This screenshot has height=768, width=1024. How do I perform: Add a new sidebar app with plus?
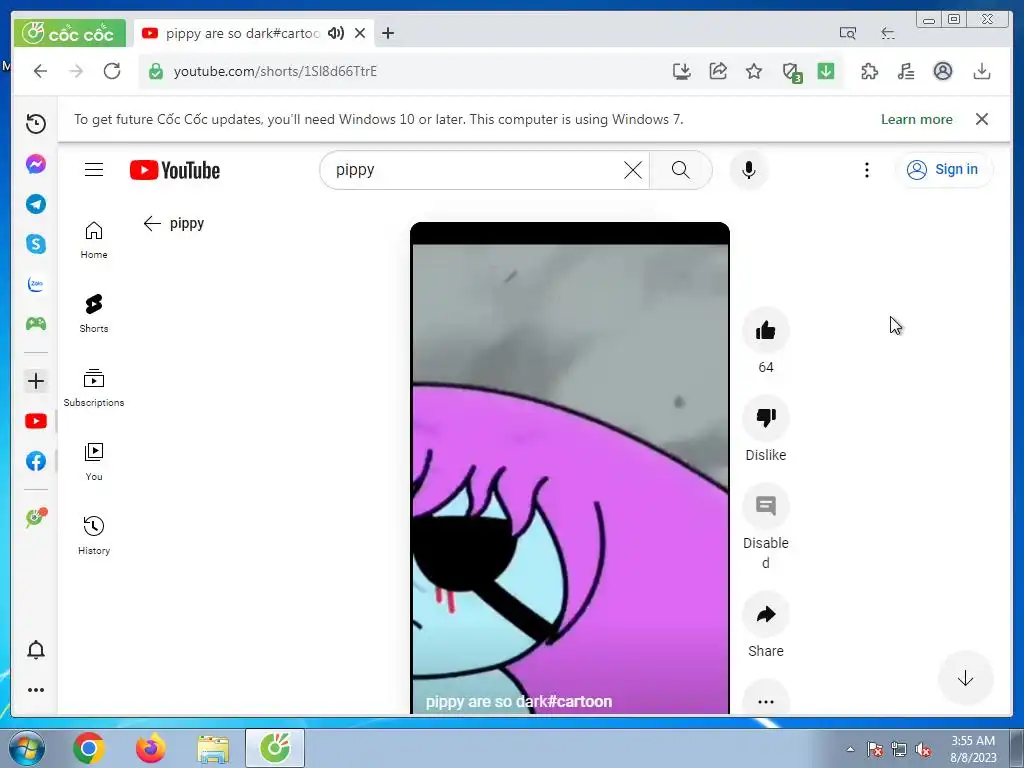coord(36,381)
